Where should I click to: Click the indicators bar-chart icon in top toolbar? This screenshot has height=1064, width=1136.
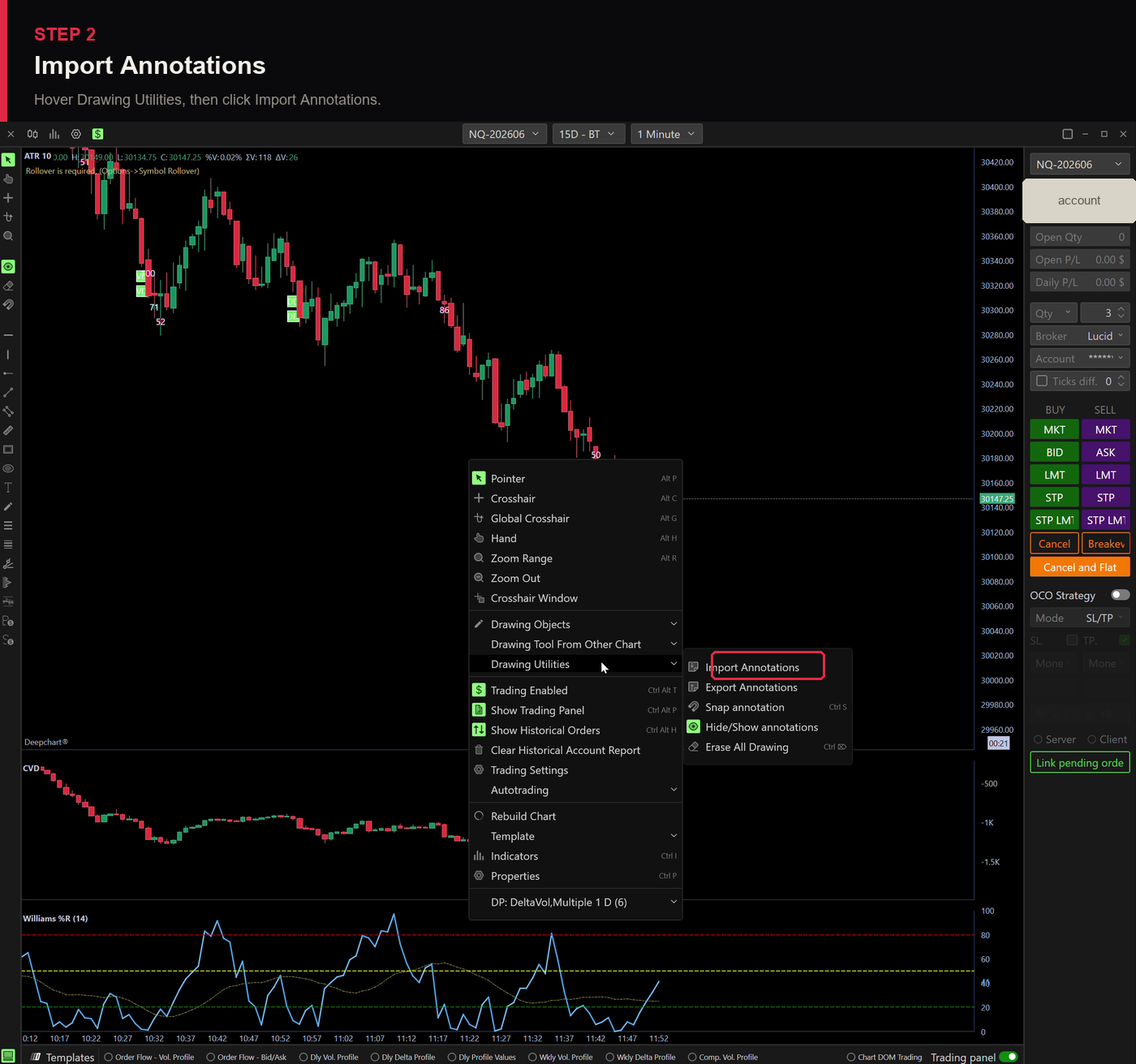54,134
